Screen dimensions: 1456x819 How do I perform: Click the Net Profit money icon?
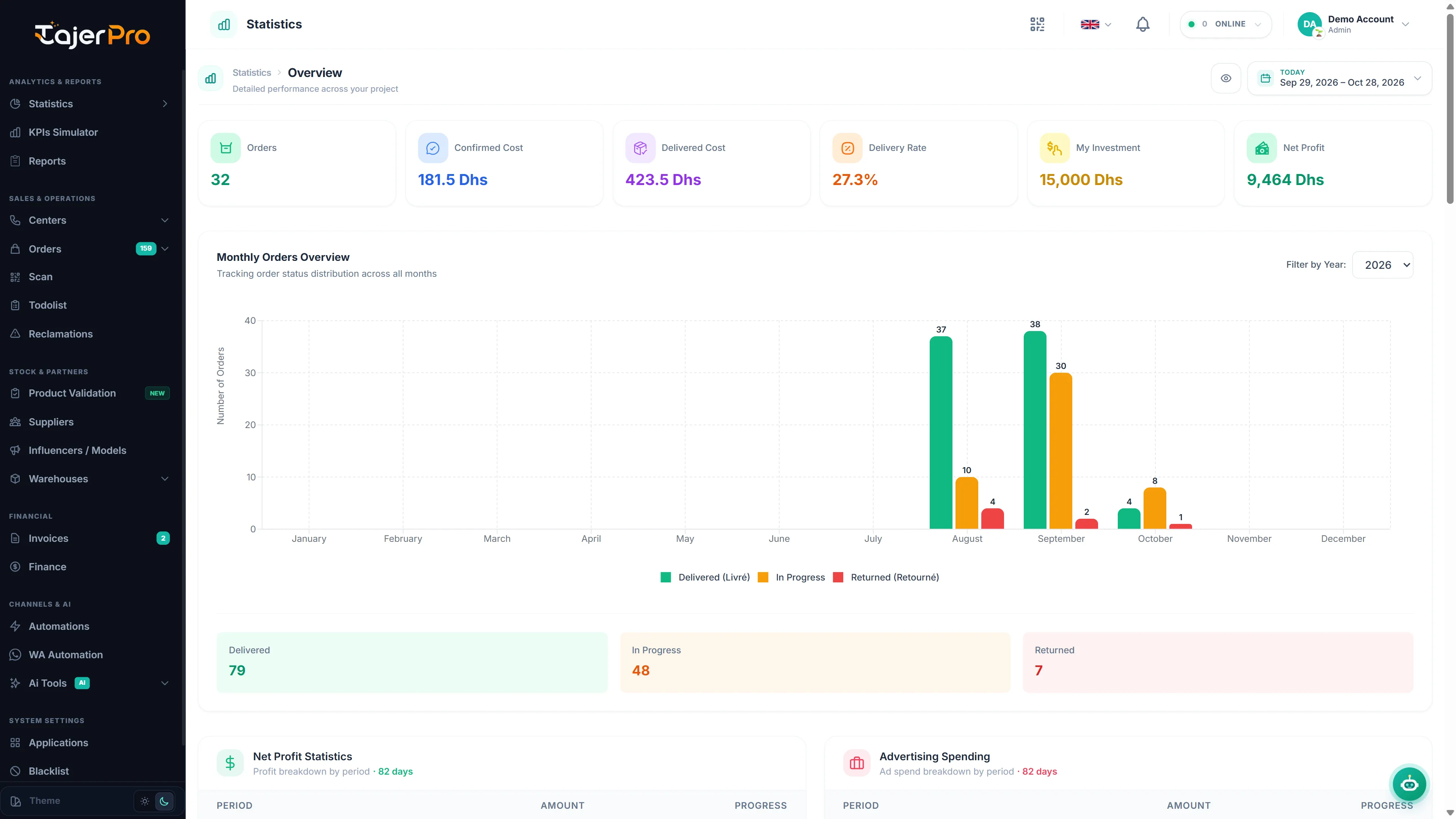(1262, 148)
